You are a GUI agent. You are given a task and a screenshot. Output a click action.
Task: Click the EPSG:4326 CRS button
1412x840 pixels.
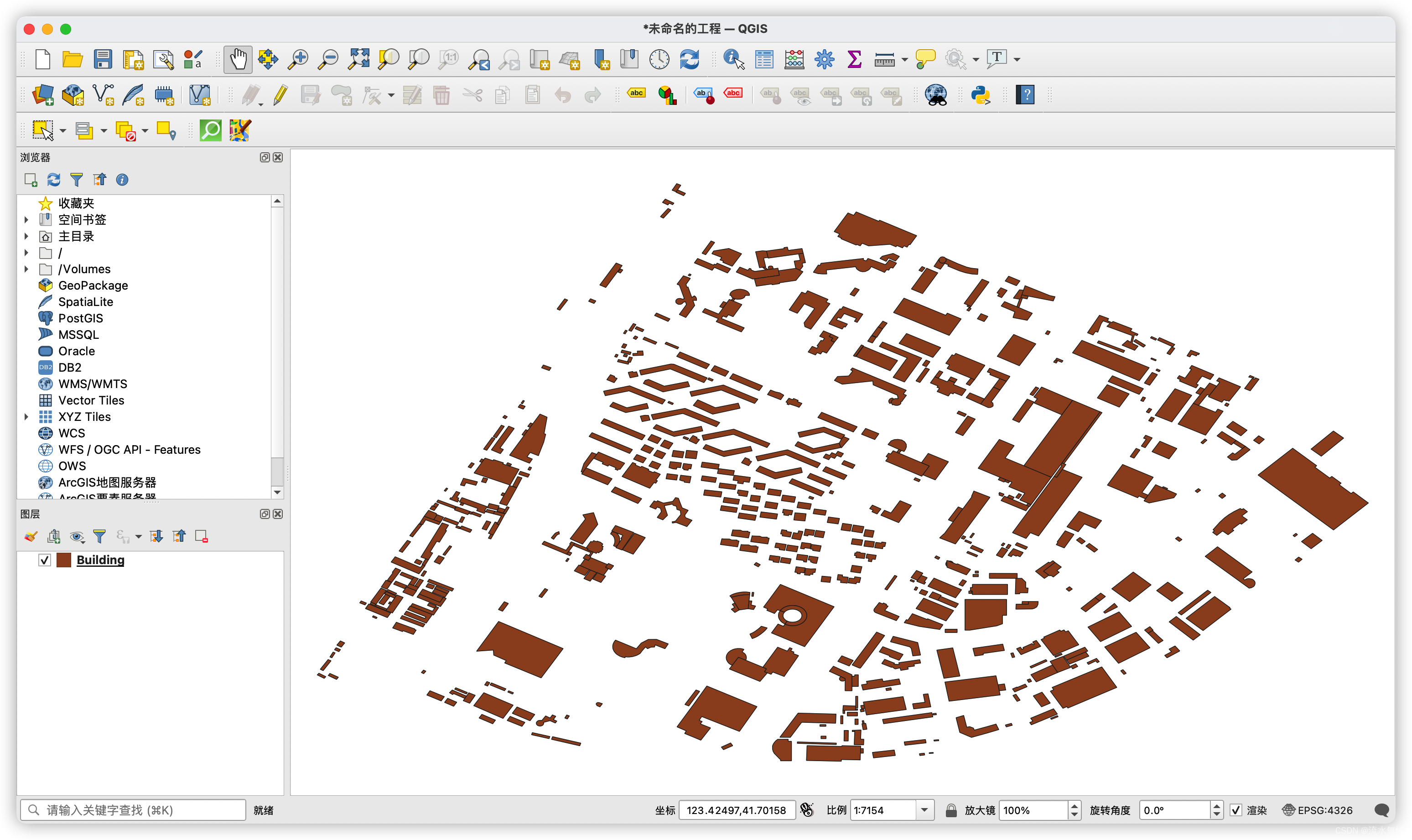pyautogui.click(x=1318, y=810)
